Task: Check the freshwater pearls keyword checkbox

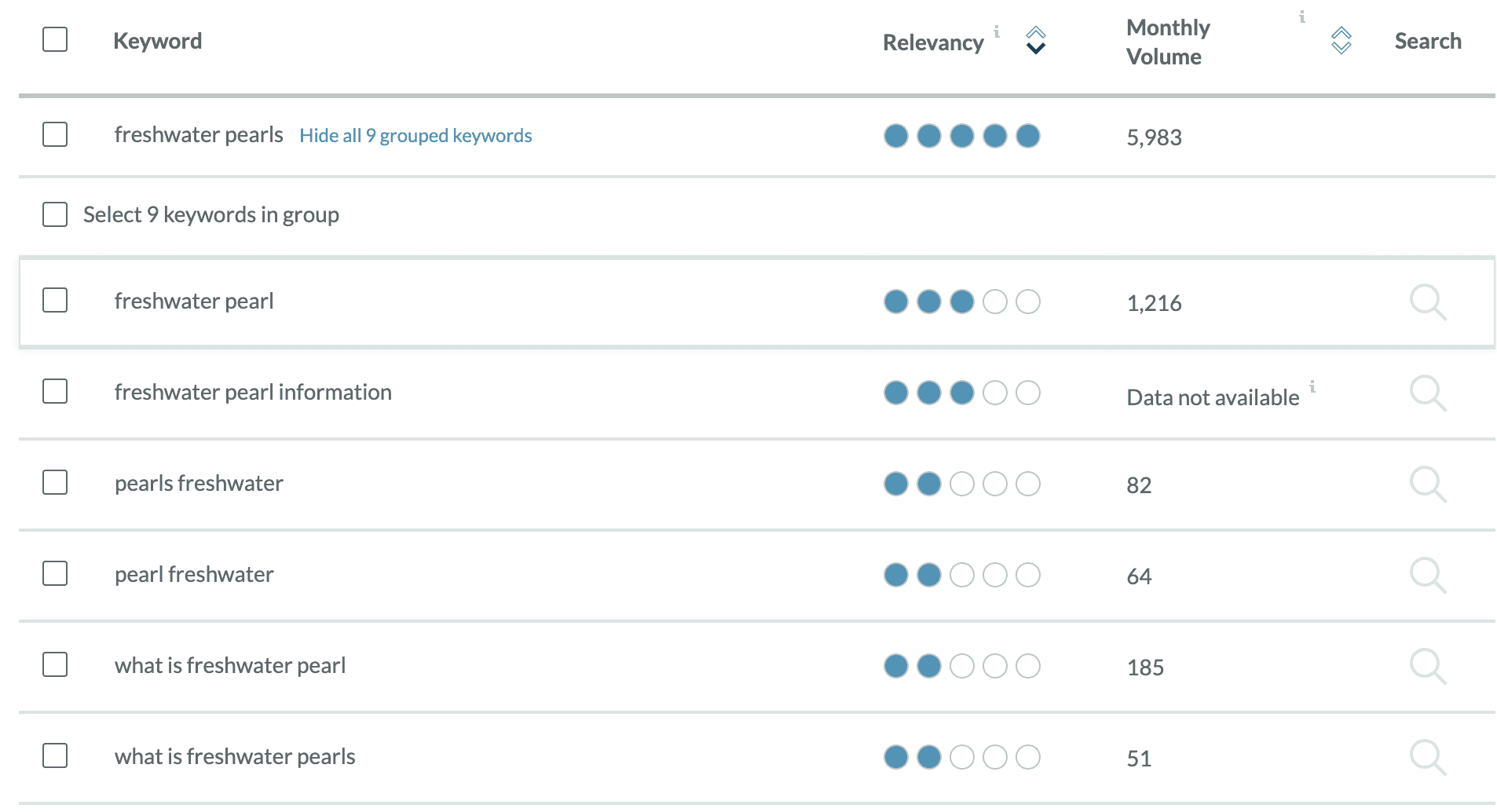Action: pos(55,134)
